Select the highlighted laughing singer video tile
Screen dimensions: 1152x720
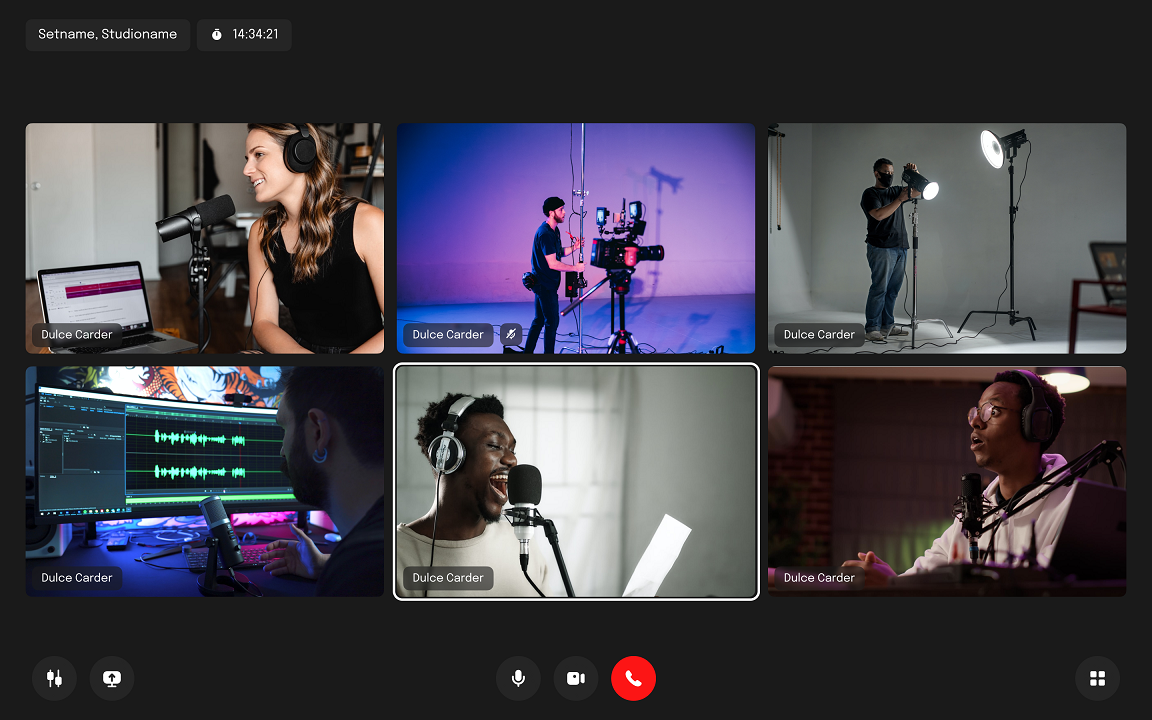click(576, 481)
